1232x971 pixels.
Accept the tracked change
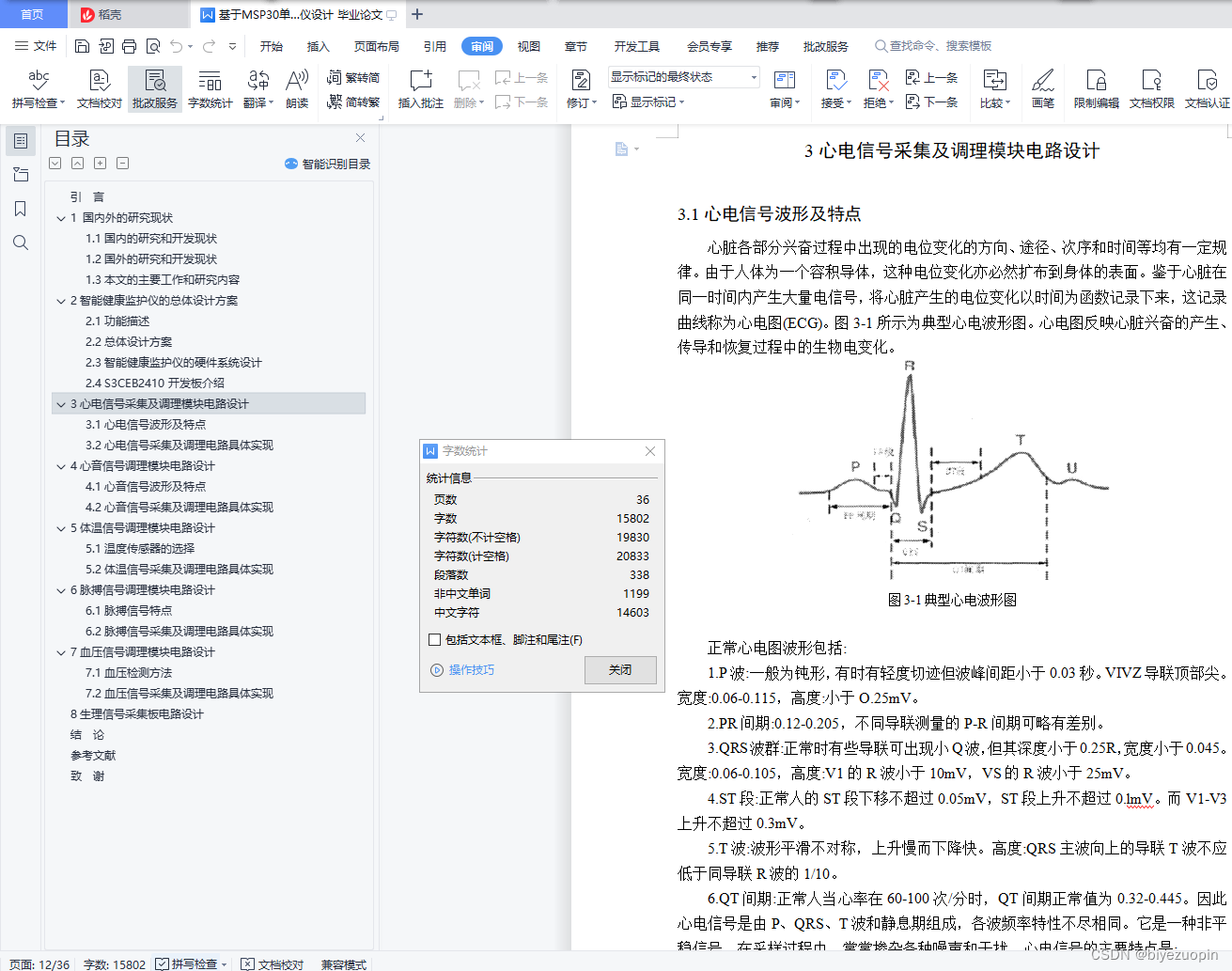pos(835,88)
